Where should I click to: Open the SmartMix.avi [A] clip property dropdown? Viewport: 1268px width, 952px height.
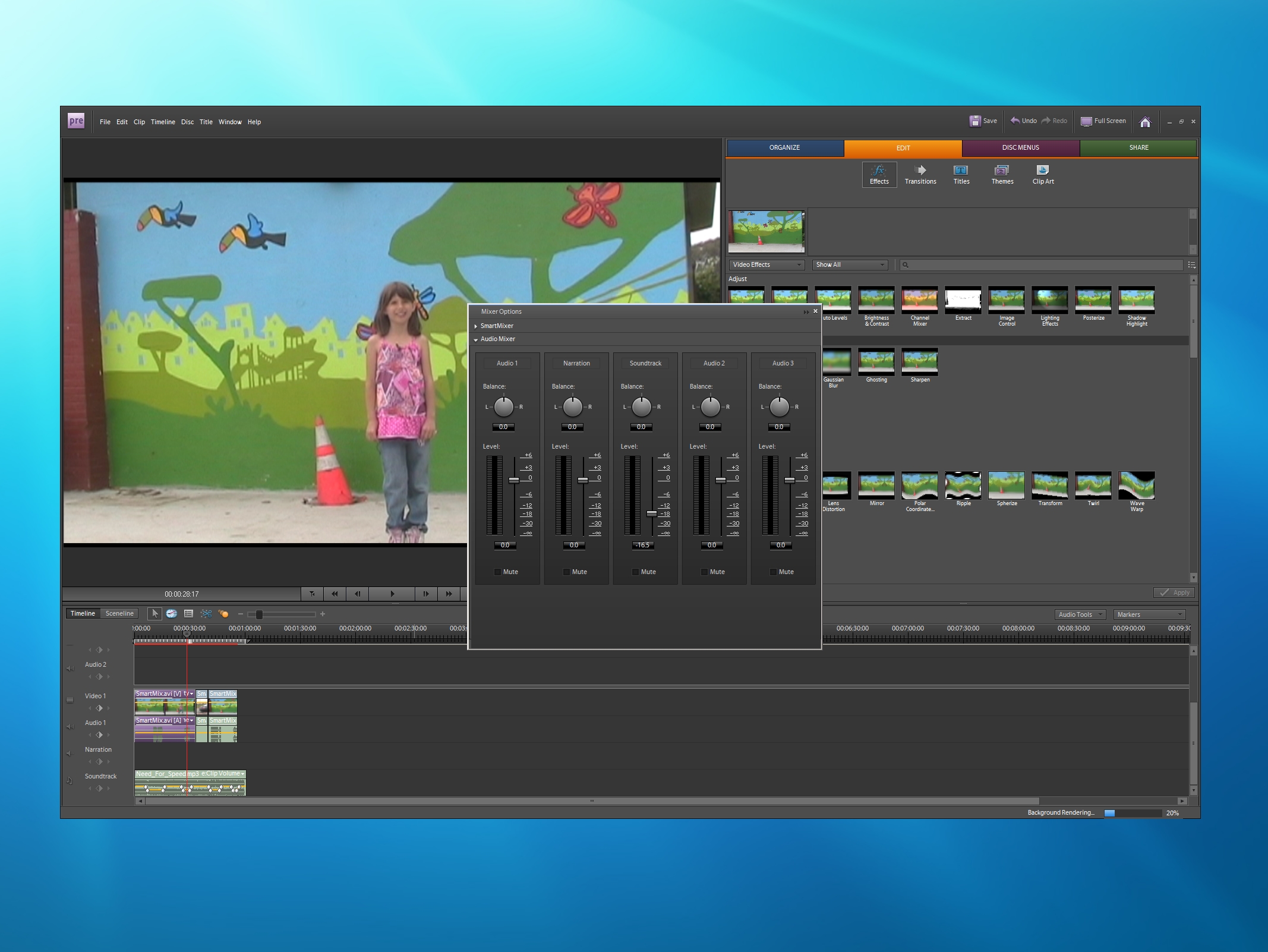coord(191,720)
